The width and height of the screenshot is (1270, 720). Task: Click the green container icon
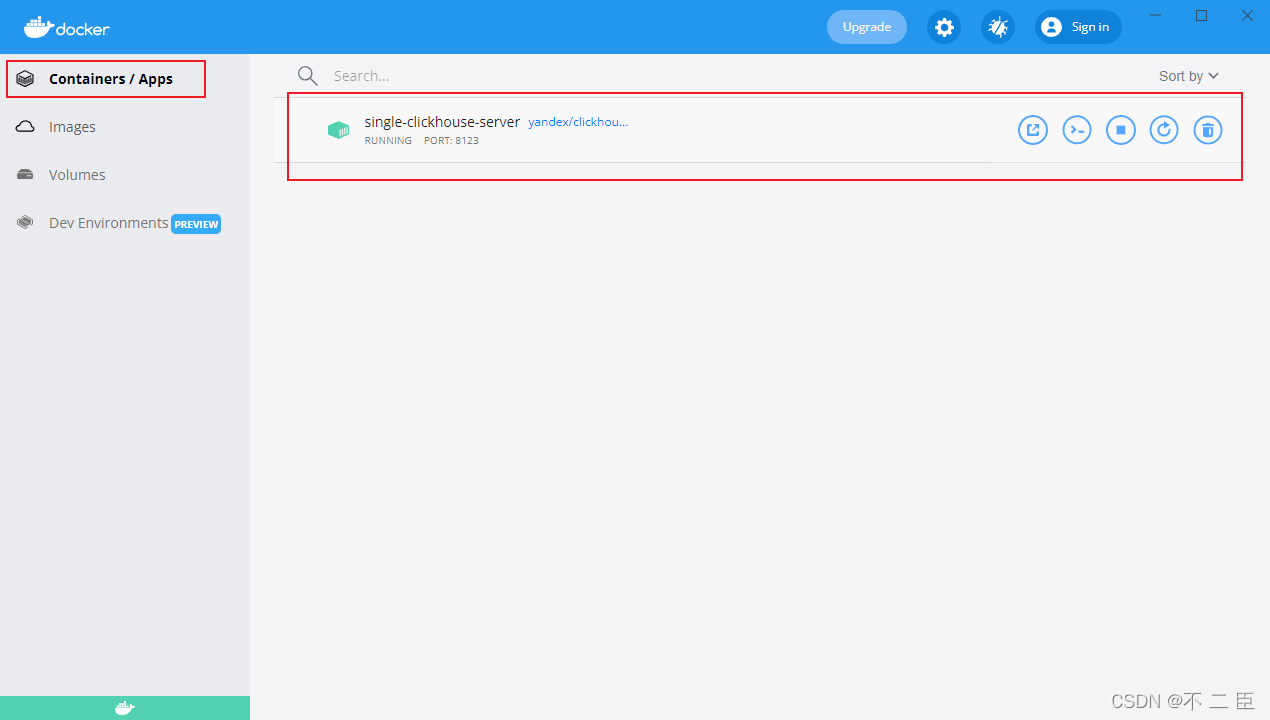click(x=339, y=130)
